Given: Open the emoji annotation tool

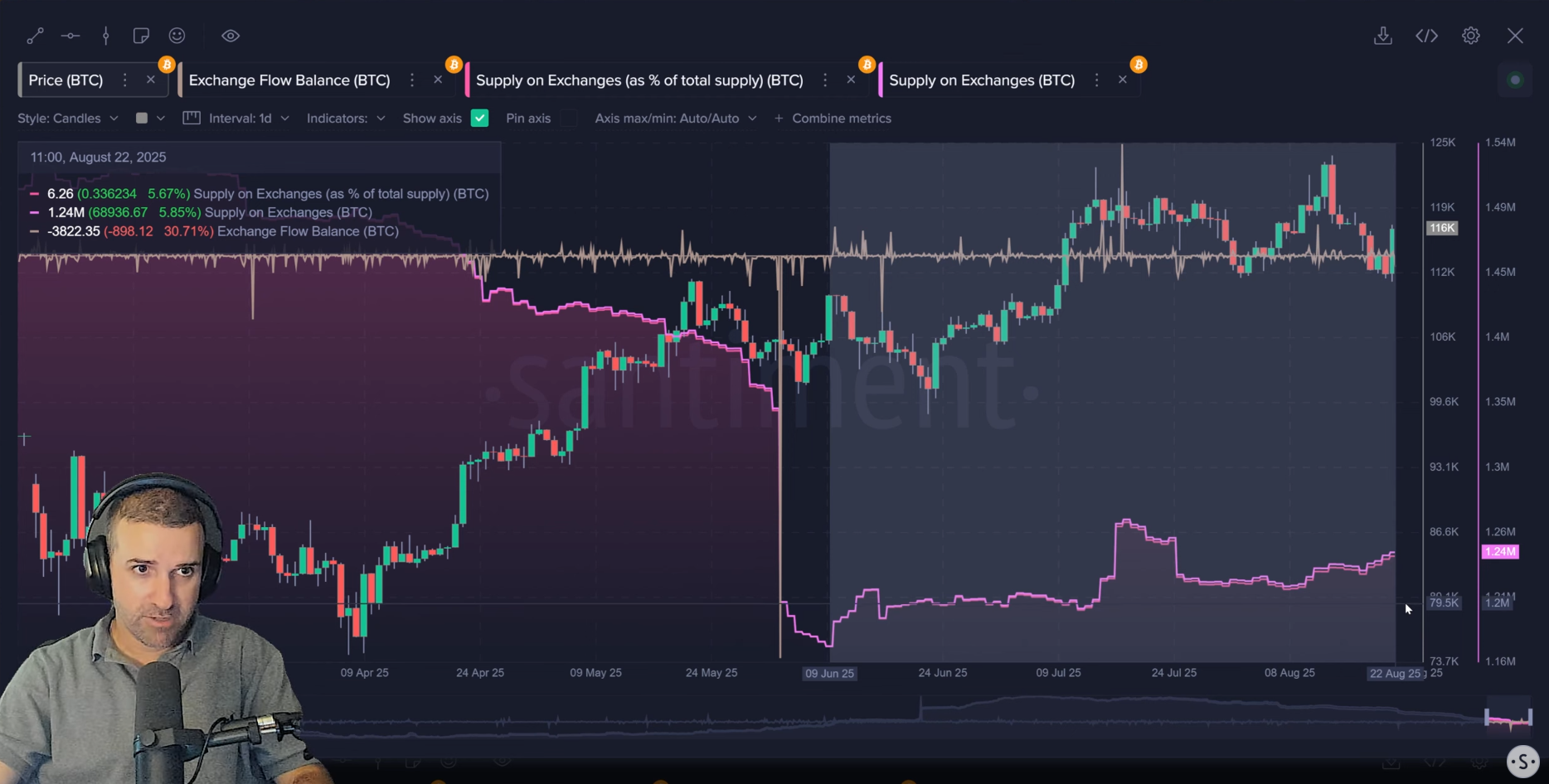Looking at the screenshot, I should [177, 36].
